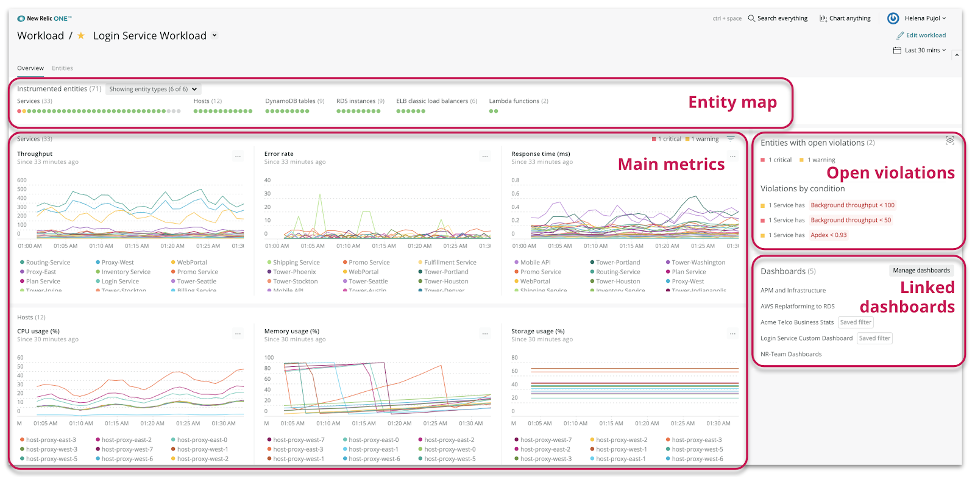Toggle Tower-Phoenix legend in Error rate
This screenshot has height=477, width=974.
pyautogui.click(x=291, y=272)
